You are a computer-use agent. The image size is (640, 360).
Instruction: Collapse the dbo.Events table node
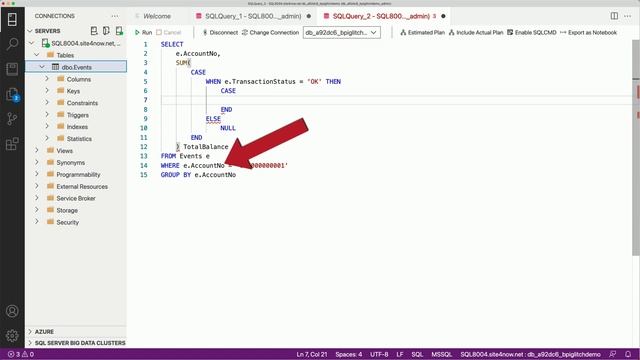(x=42, y=67)
